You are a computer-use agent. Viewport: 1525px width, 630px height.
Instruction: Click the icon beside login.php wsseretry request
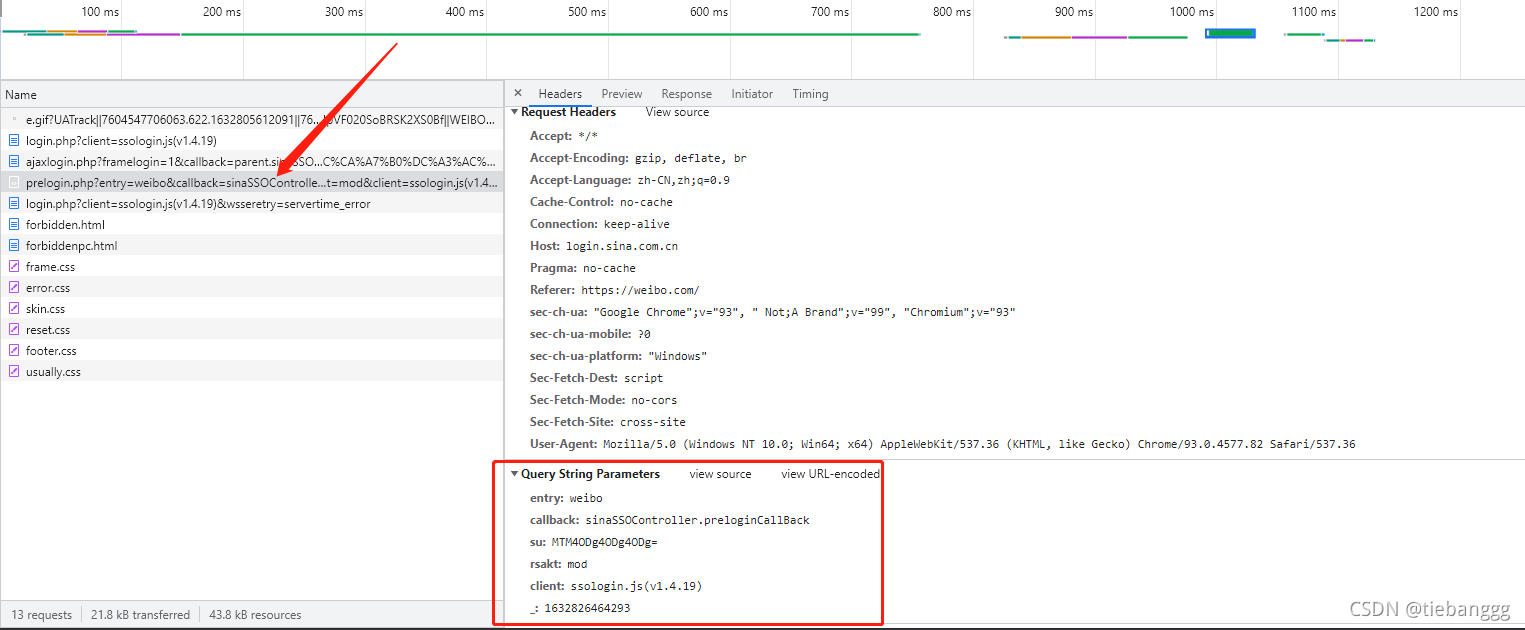tap(14, 204)
